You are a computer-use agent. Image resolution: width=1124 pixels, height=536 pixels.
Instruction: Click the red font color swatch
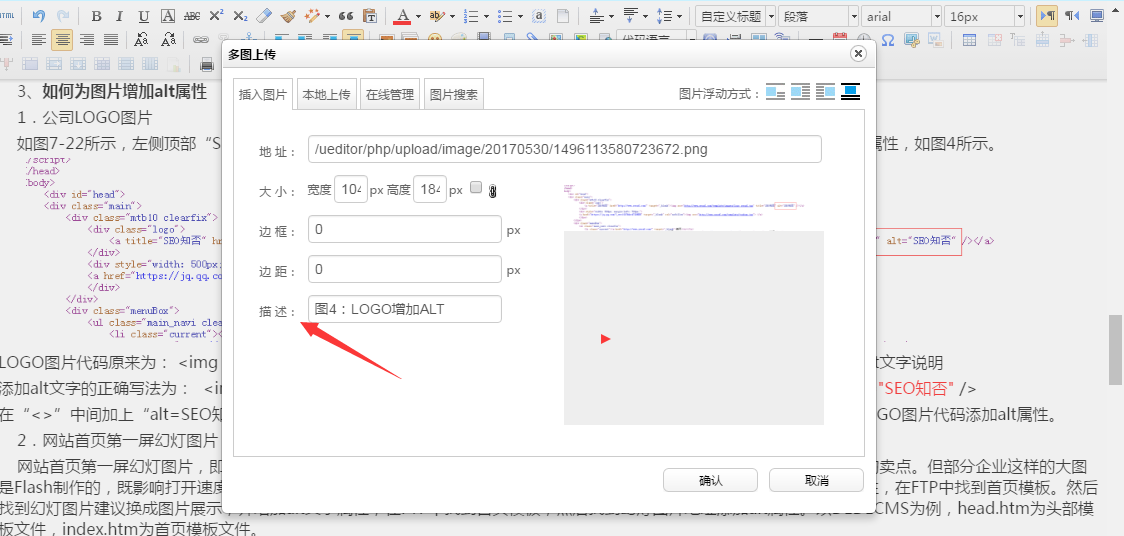402,16
